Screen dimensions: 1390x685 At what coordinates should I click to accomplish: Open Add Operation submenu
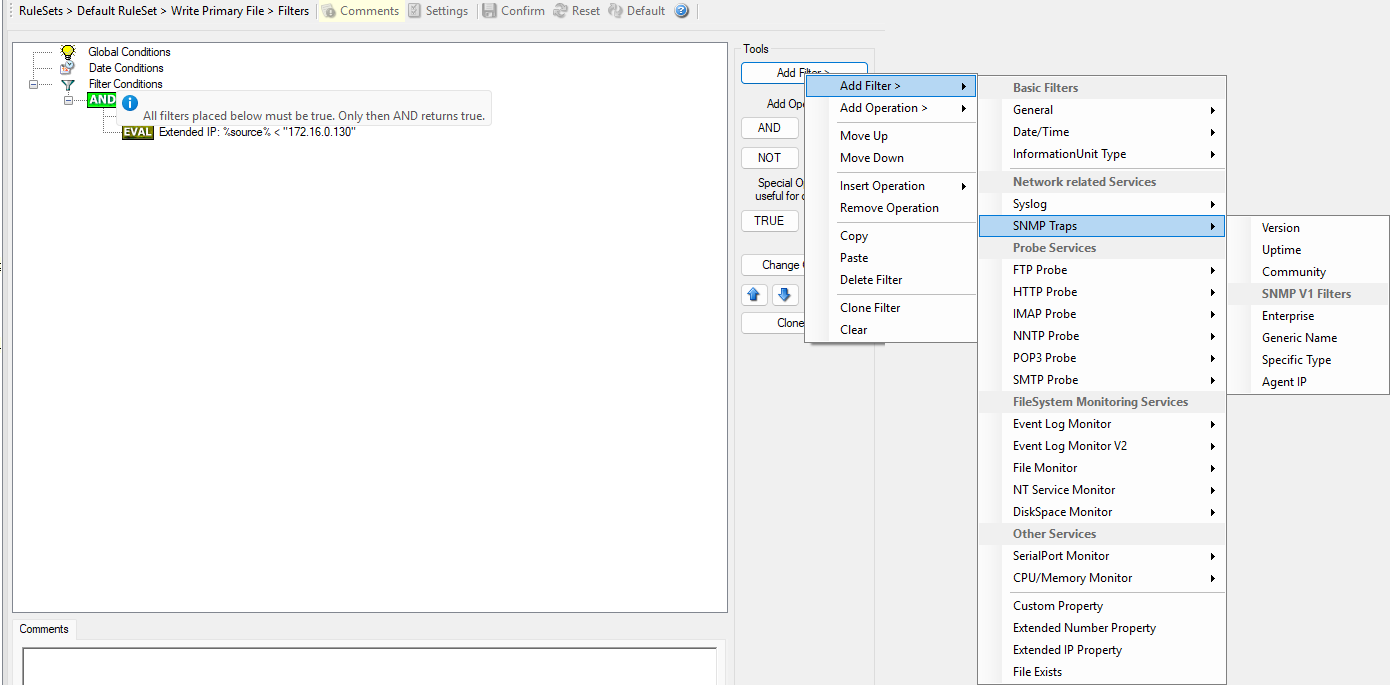891,108
